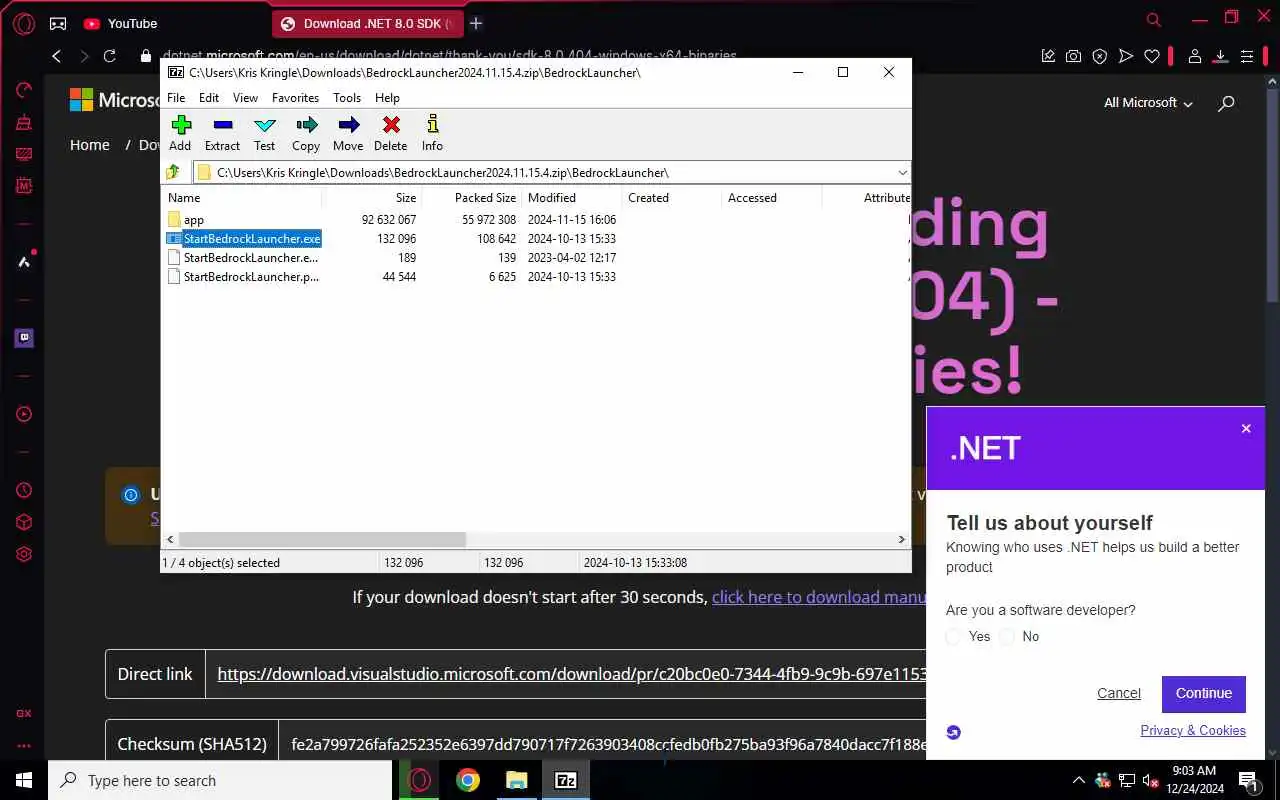Viewport: 1280px width, 800px height.
Task: Run Test on the archive in 7-Zip
Action: click(264, 133)
